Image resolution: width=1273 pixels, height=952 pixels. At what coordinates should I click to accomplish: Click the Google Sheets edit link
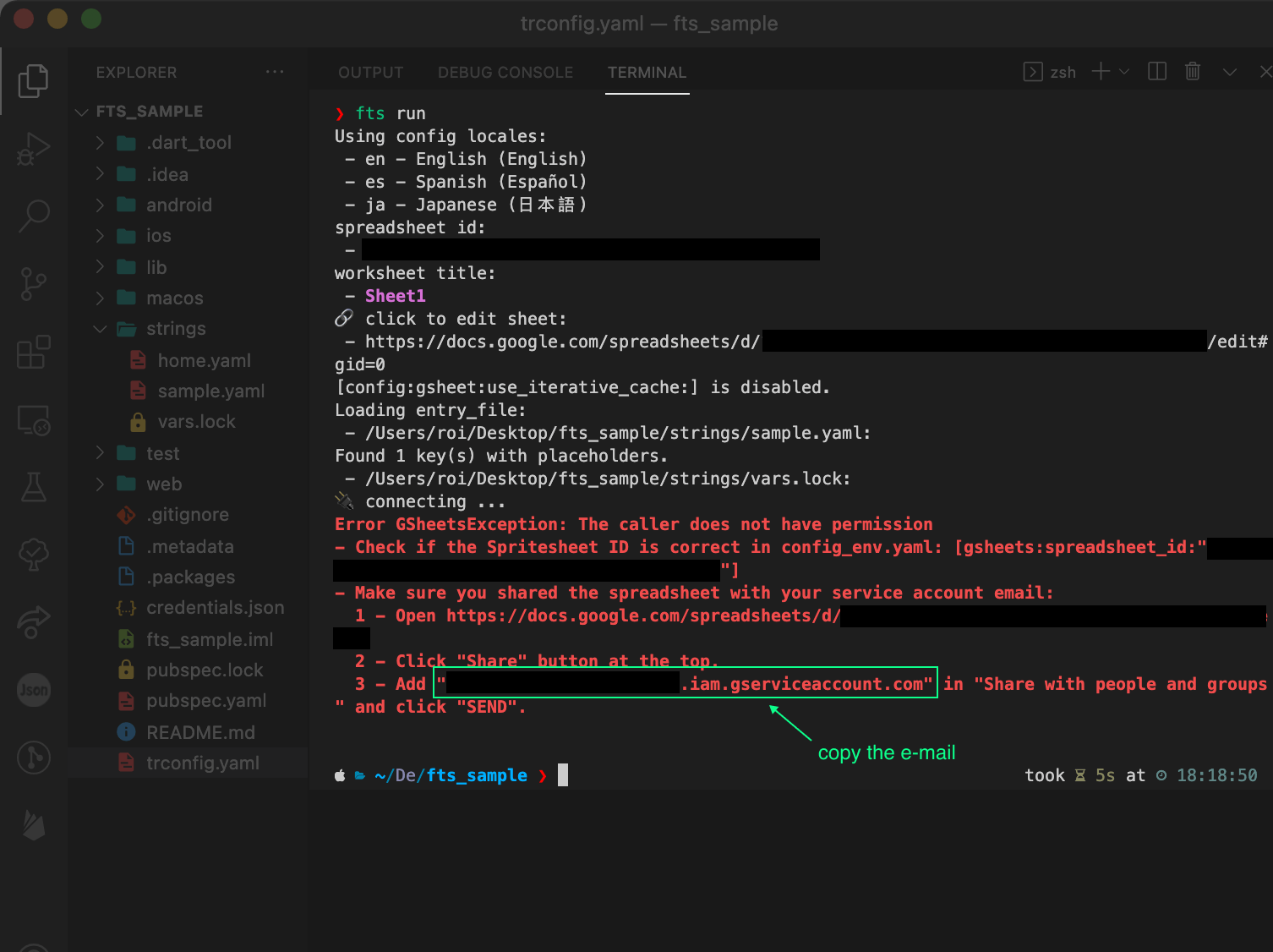point(562,342)
